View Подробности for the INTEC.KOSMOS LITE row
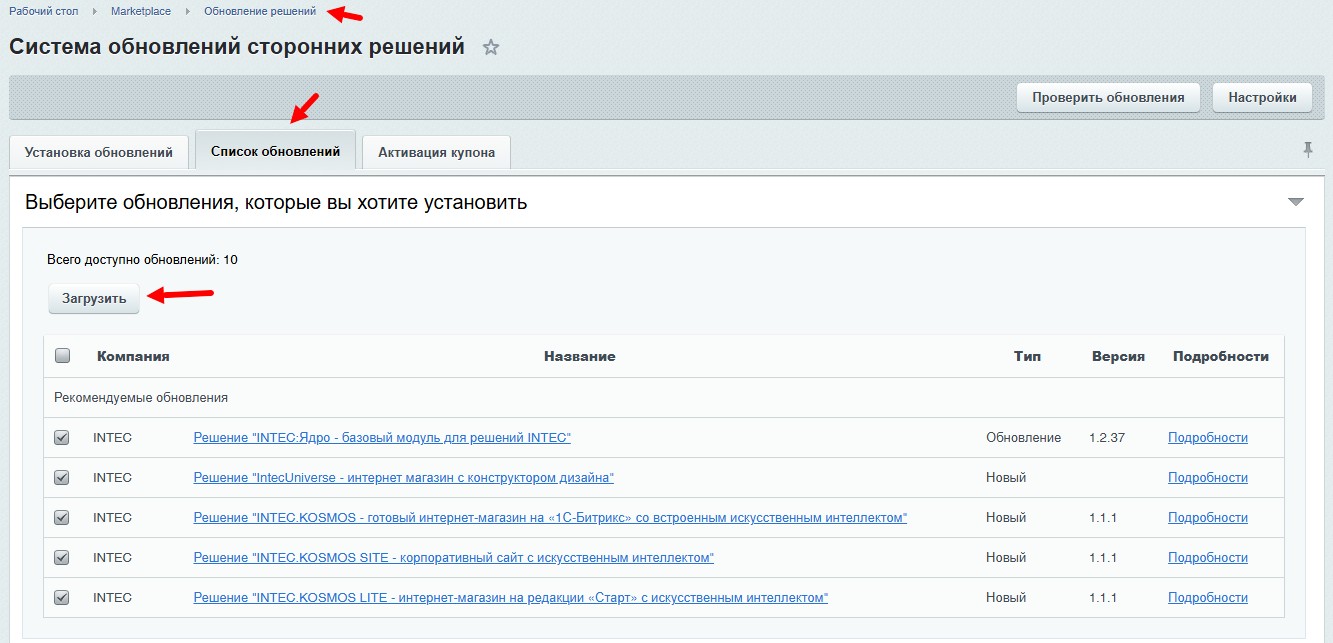Screen dimensions: 1333x643 (x=1208, y=597)
